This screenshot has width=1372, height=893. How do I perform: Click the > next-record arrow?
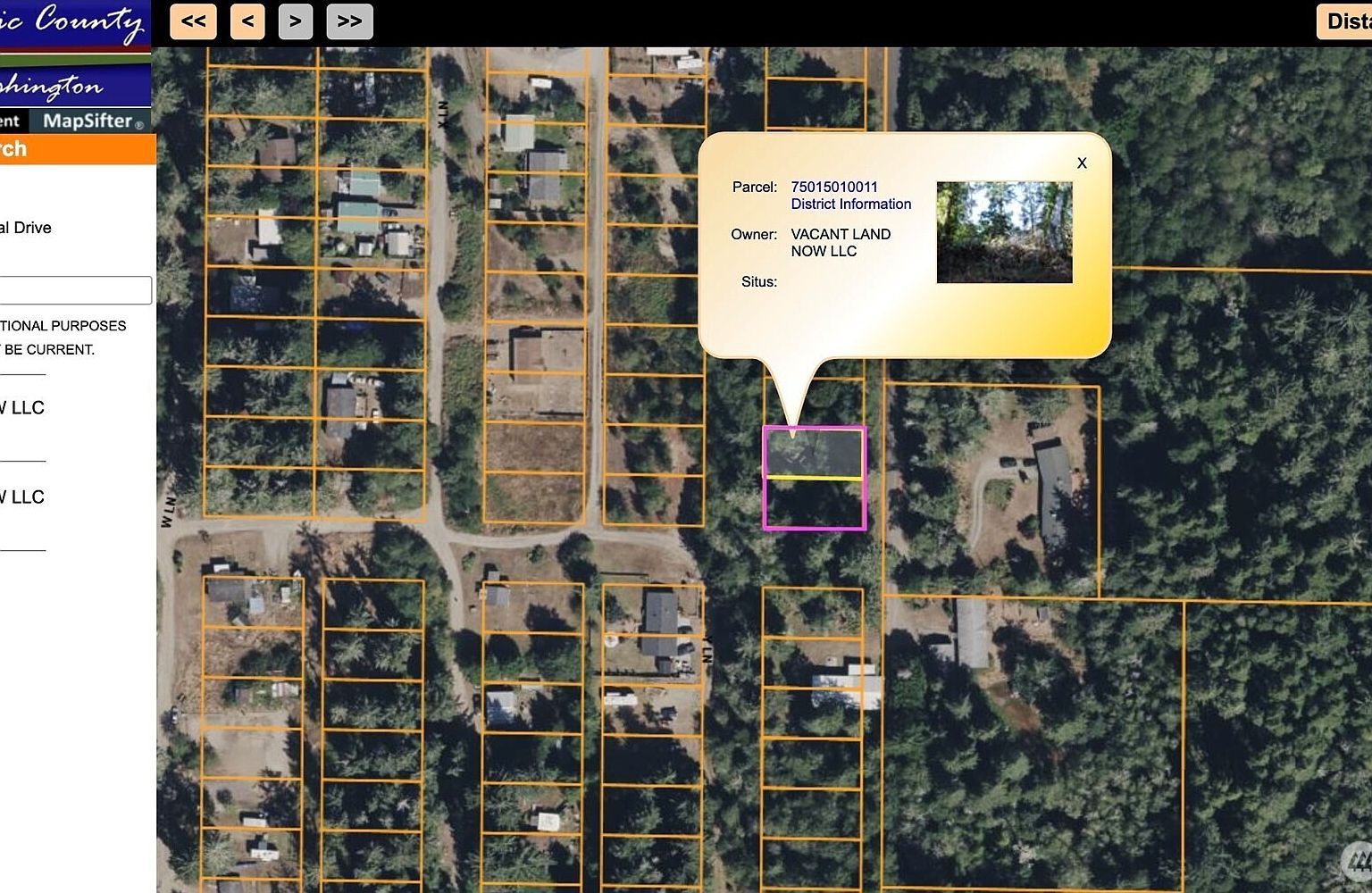tap(296, 21)
